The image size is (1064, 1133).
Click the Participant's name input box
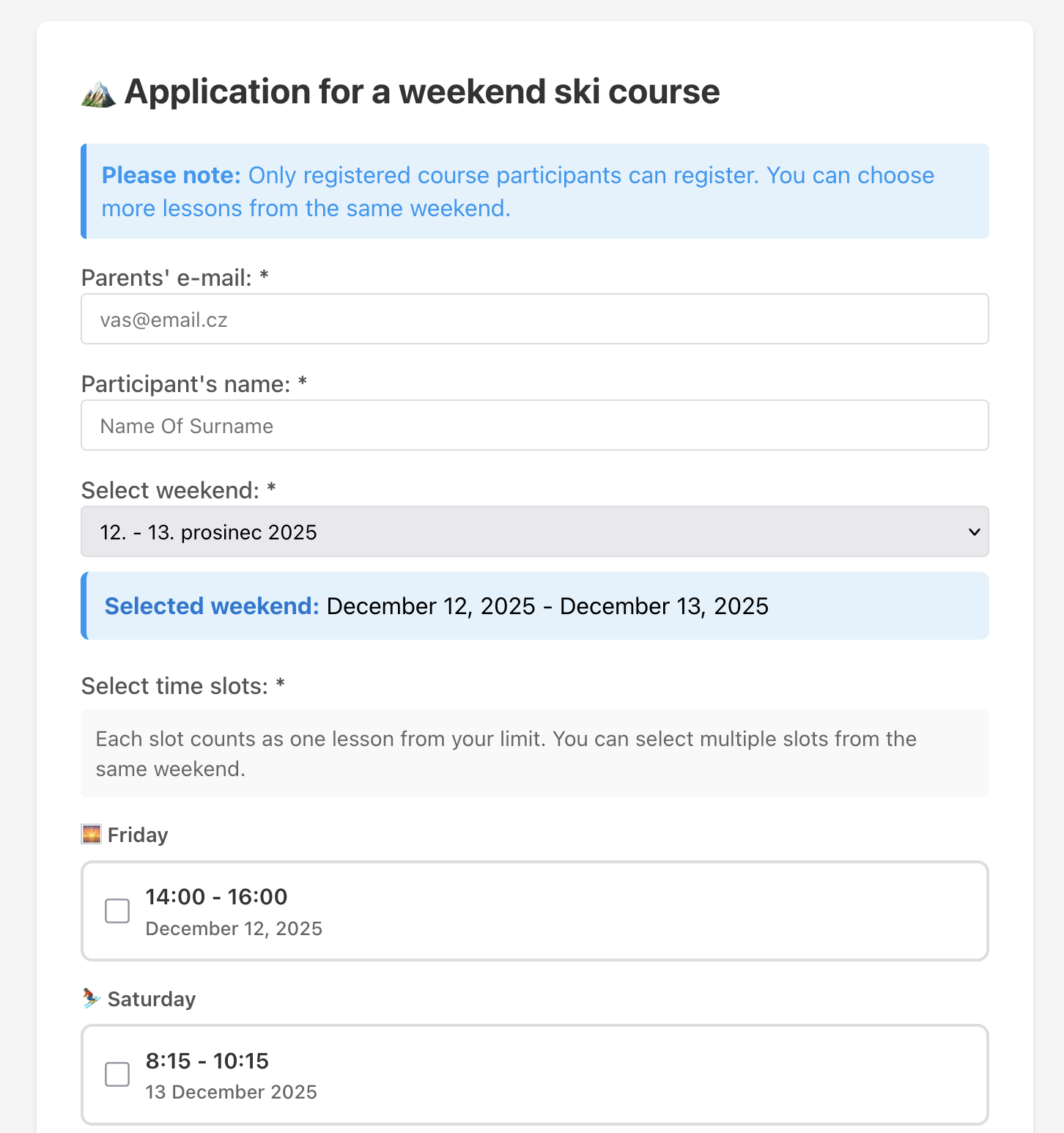pyautogui.click(x=535, y=425)
